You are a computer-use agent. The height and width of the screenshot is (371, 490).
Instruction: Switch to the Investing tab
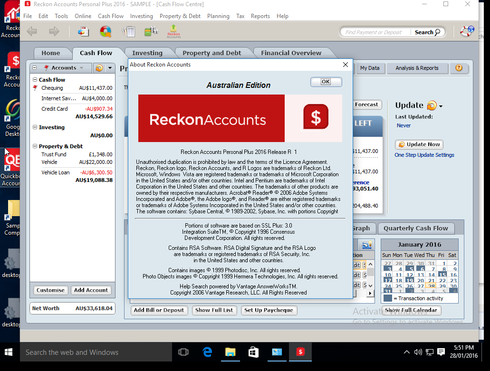pos(147,53)
